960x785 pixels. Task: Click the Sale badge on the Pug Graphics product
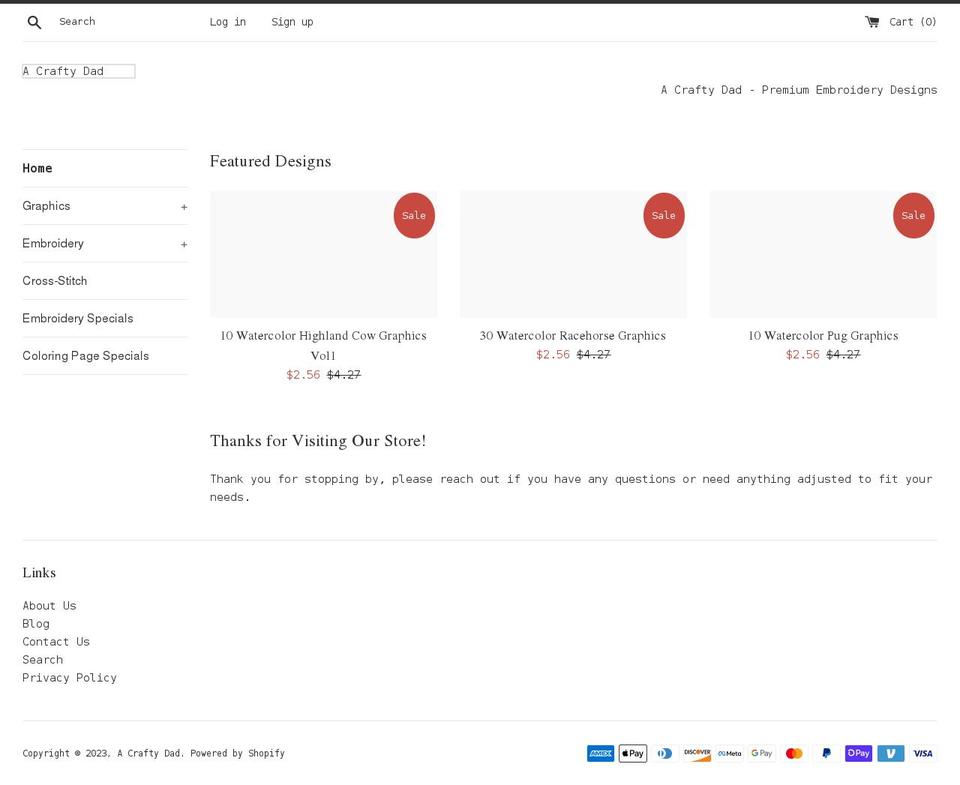point(913,215)
